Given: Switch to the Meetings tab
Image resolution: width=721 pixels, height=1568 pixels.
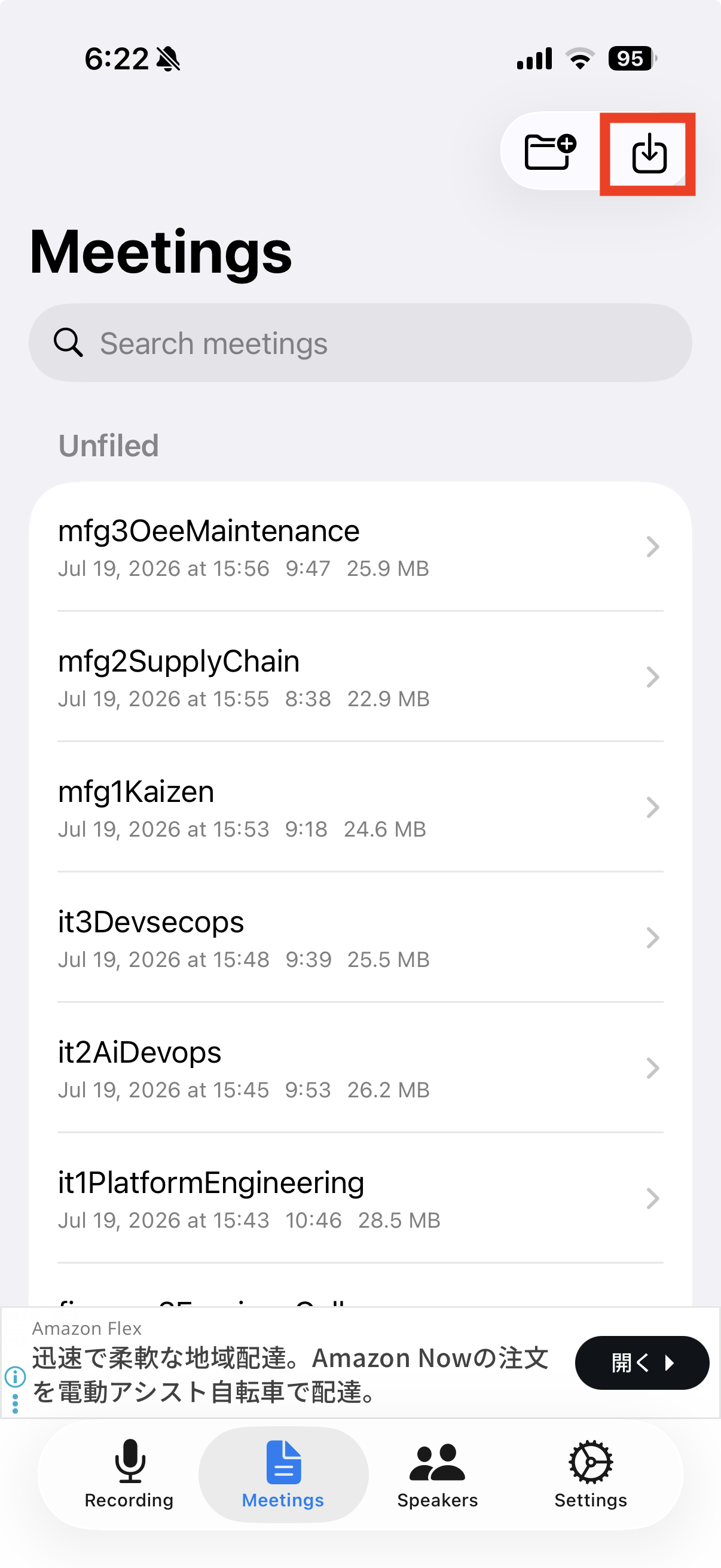Looking at the screenshot, I should [283, 1474].
